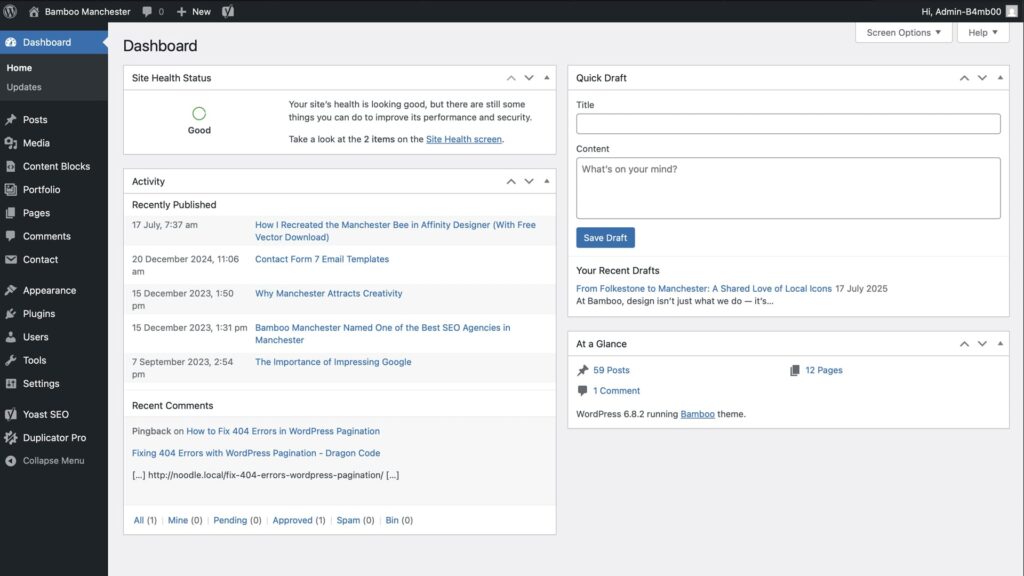Click the Posts pushpin icon in sidebar
Viewport: 1024px width, 576px height.
pos(10,120)
